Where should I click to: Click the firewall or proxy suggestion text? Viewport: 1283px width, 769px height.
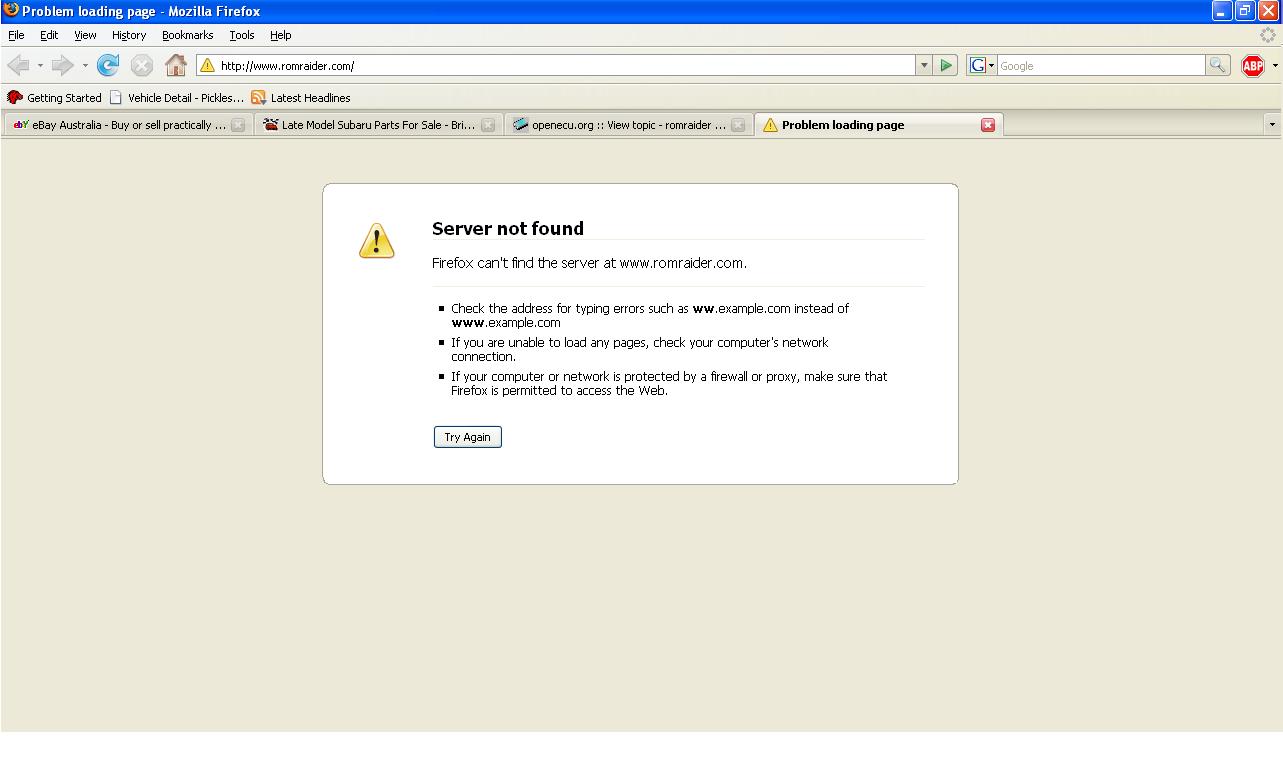(x=669, y=384)
